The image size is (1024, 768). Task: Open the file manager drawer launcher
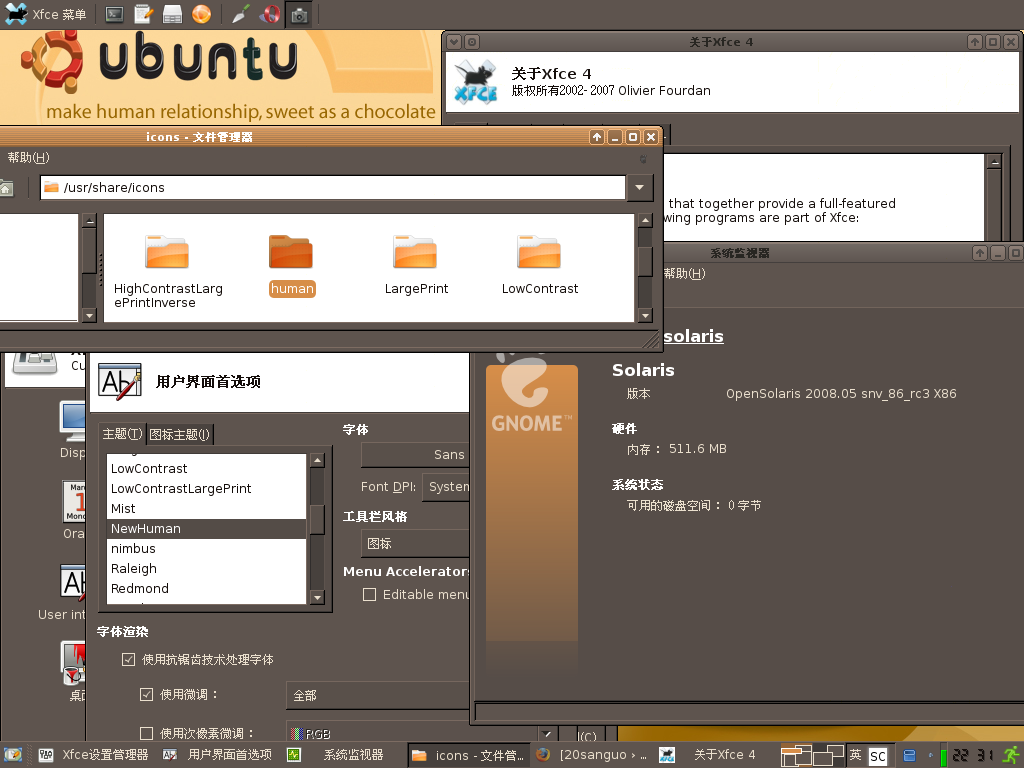click(172, 14)
